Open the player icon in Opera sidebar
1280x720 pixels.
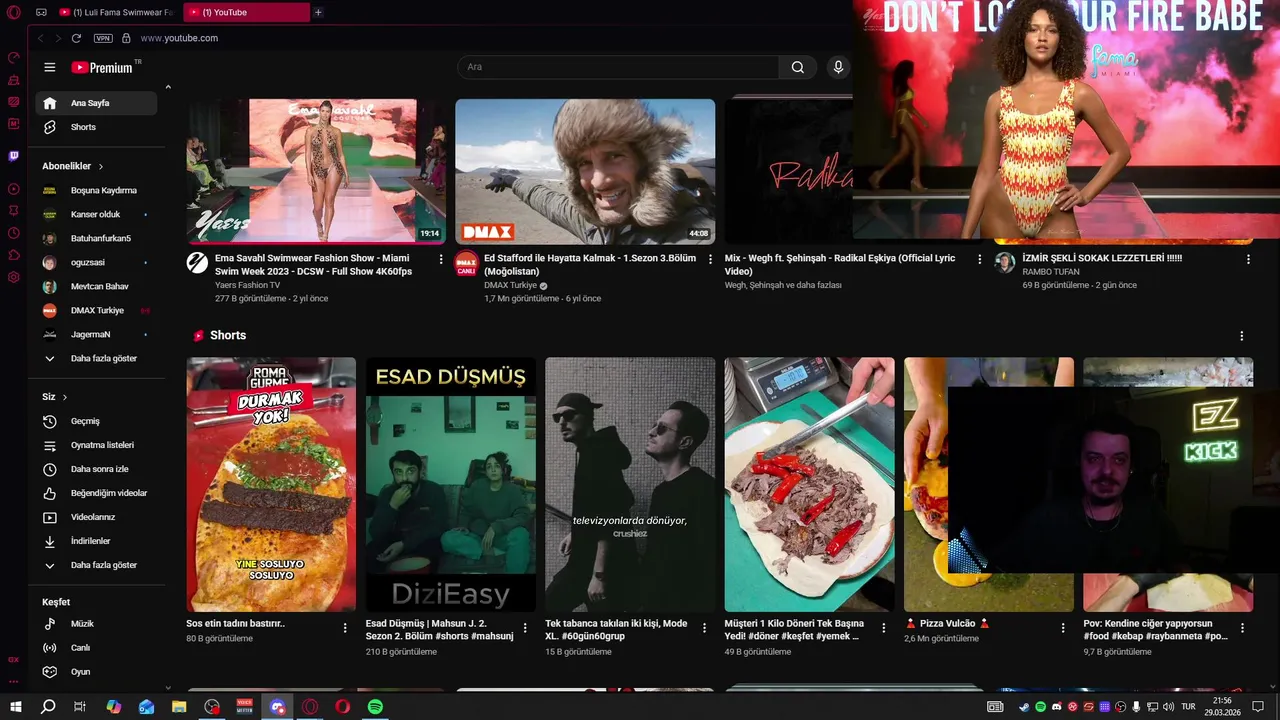[13, 189]
